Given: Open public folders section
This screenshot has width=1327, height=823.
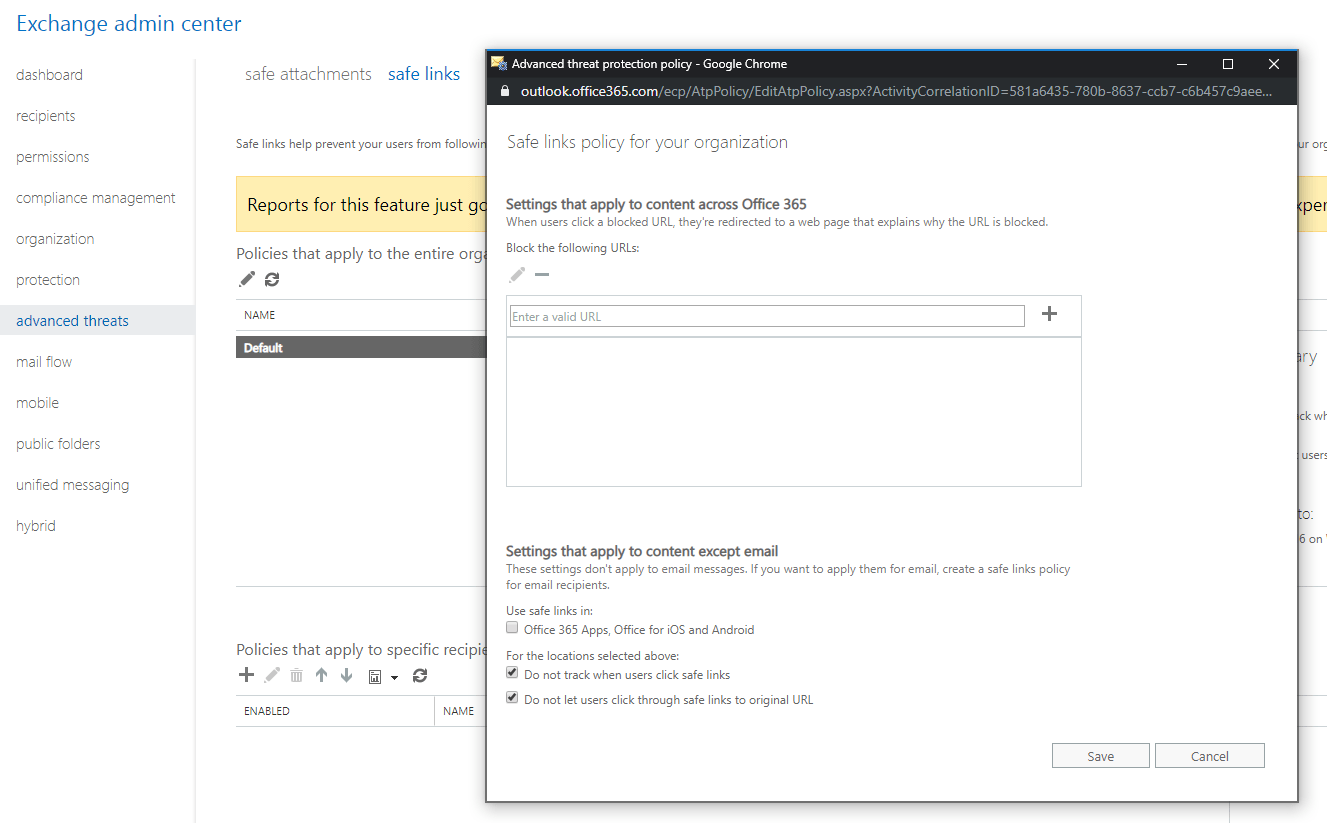Looking at the screenshot, I should tap(58, 444).
